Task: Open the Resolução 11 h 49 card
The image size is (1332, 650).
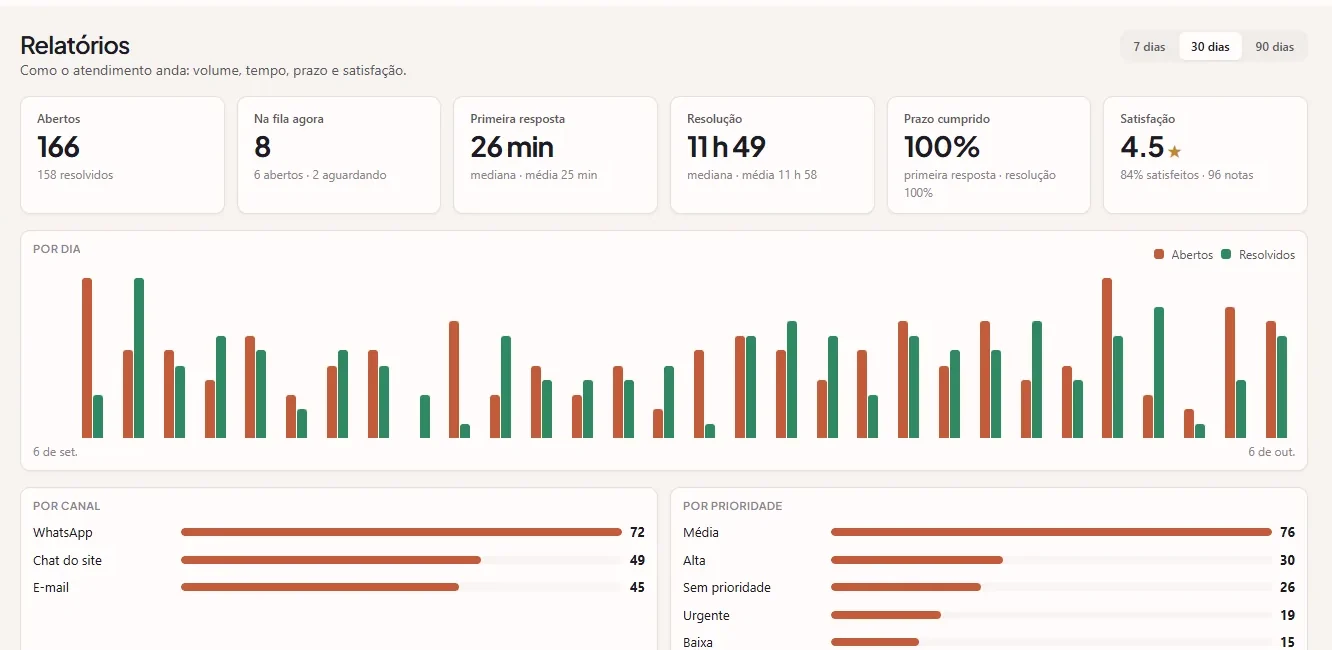Action: pos(772,155)
